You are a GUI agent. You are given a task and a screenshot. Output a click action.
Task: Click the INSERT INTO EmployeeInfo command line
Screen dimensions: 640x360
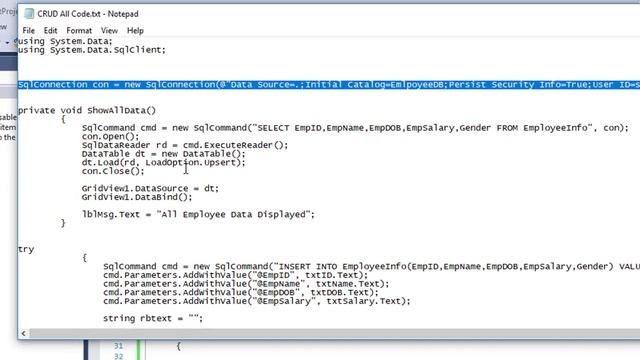click(x=371, y=266)
